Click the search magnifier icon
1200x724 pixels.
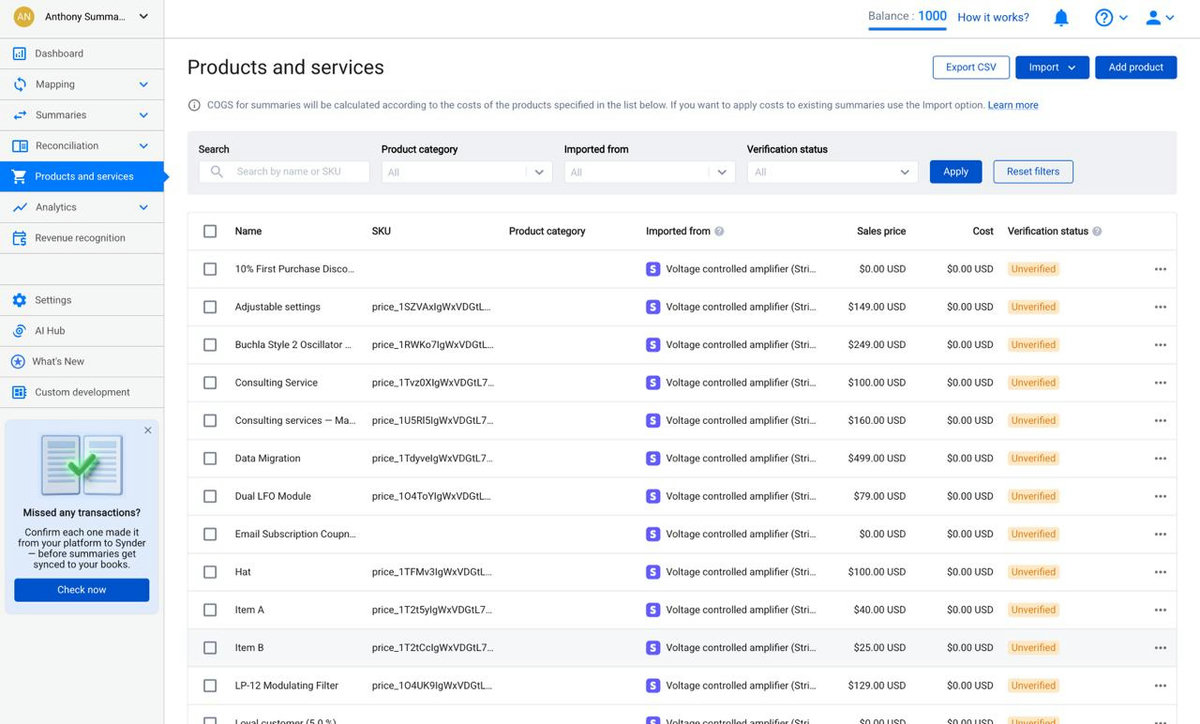coord(216,172)
